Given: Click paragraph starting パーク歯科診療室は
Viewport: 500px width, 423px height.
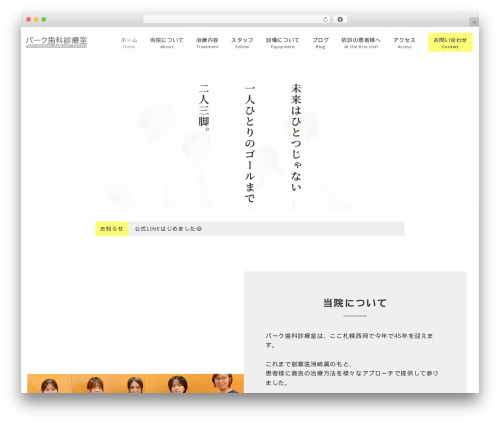Looking at the screenshot, I should tap(349, 340).
